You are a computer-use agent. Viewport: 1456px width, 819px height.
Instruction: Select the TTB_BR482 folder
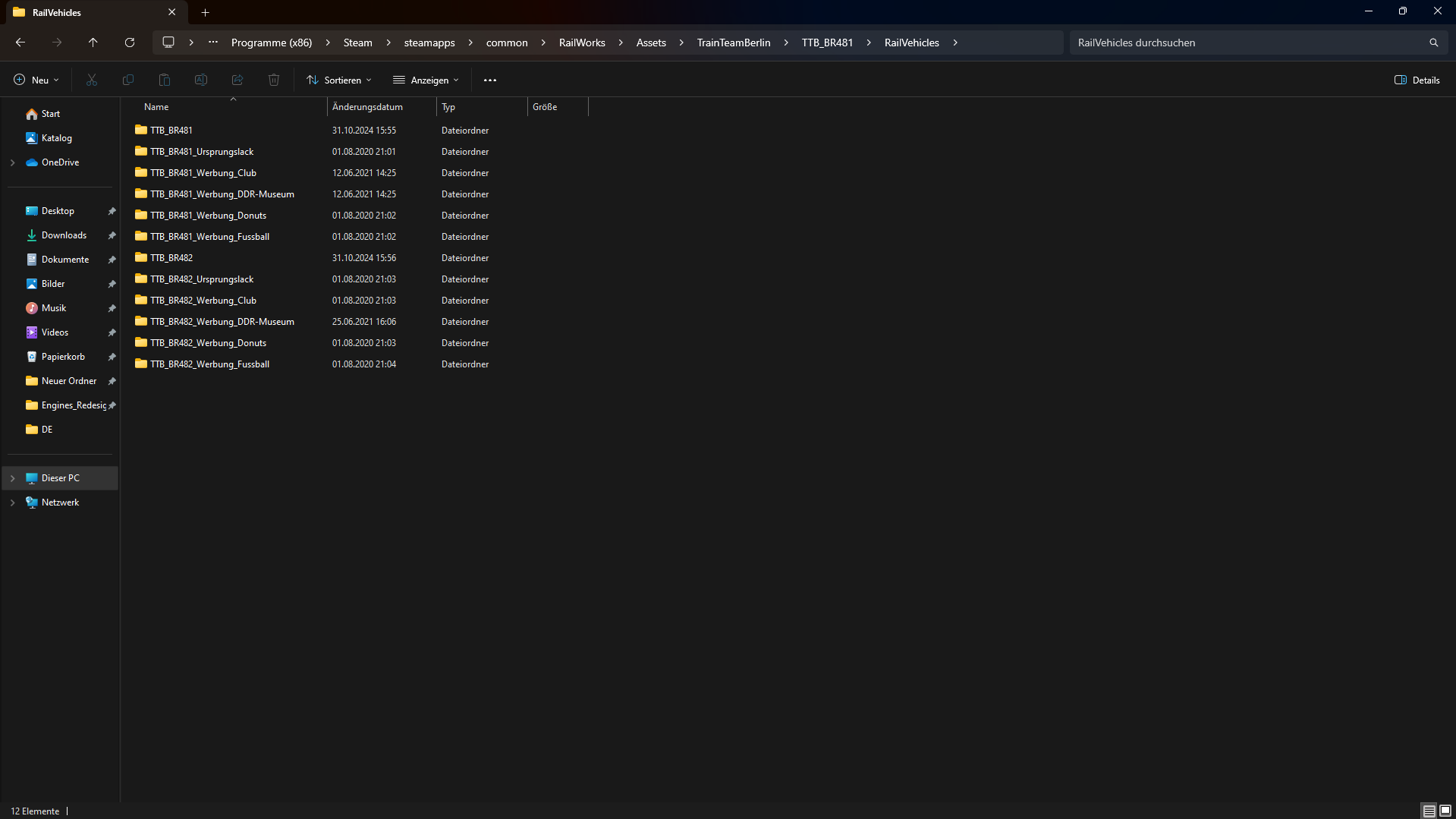[171, 258]
